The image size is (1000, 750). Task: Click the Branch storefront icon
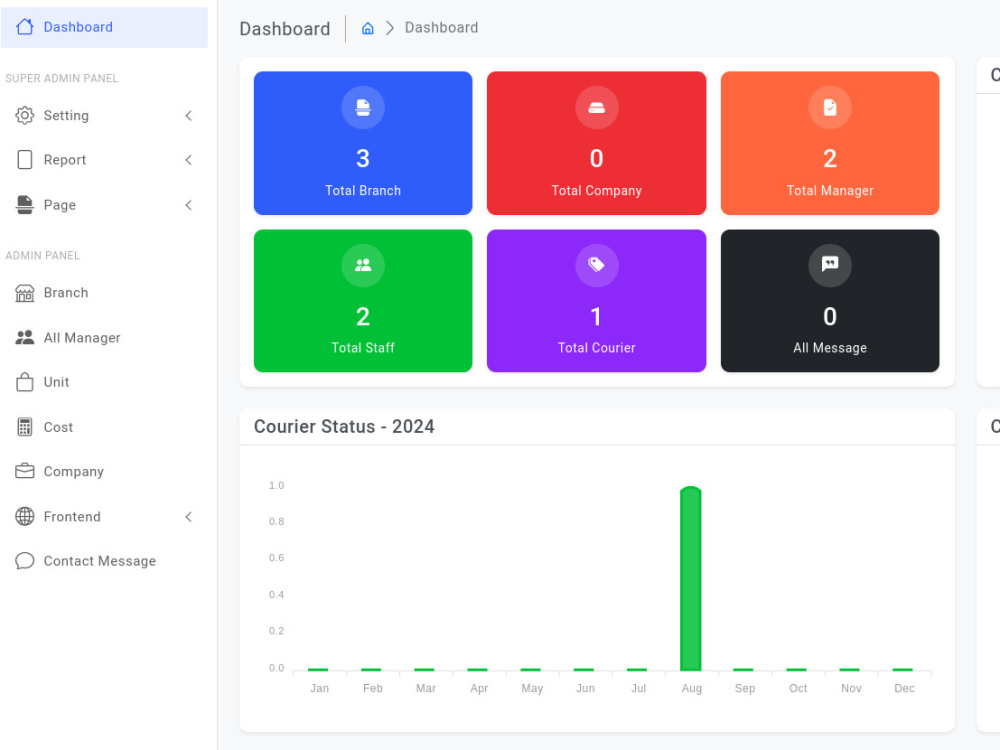(25, 293)
